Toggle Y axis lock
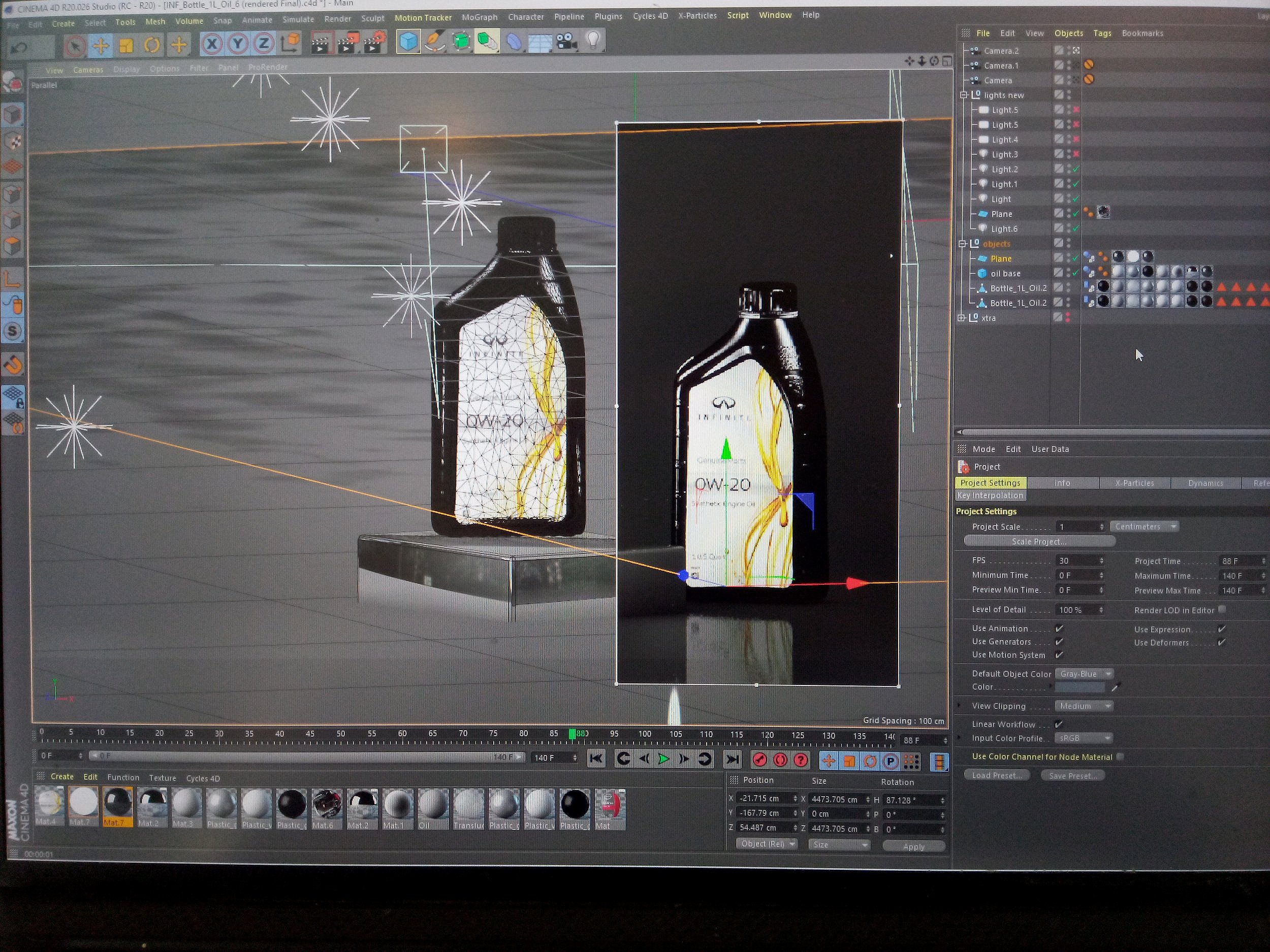Viewport: 1270px width, 952px height. tap(238, 44)
